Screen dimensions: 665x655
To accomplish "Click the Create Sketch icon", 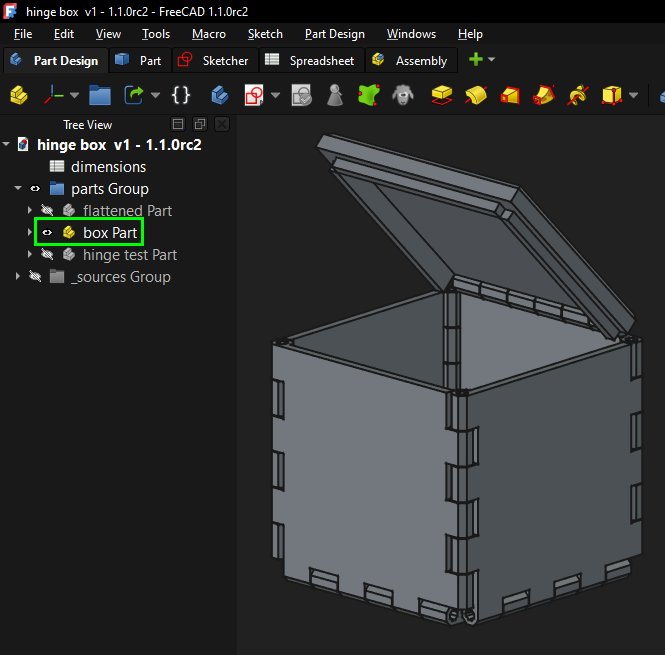I will (x=254, y=95).
